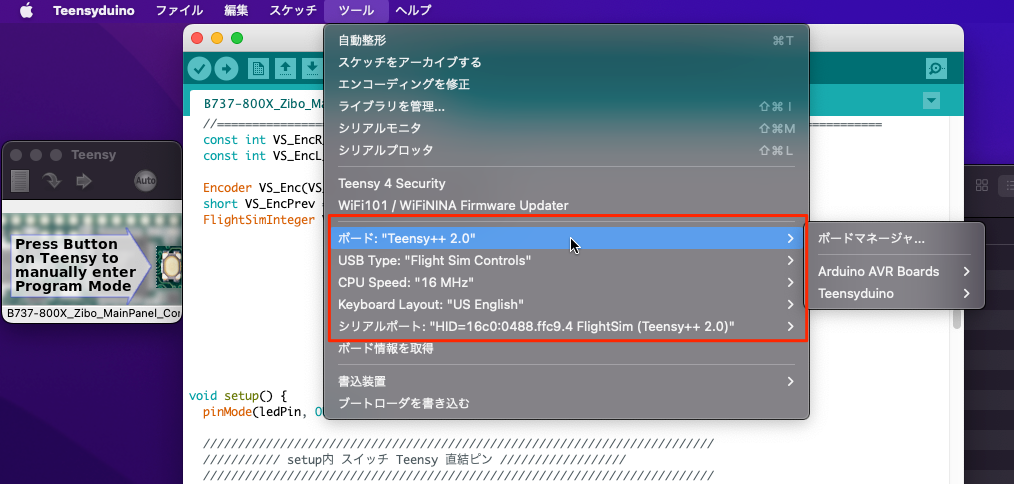This screenshot has height=484, width=1014.
Task: Select Teensy 4 Security entry
Action: 566,184
